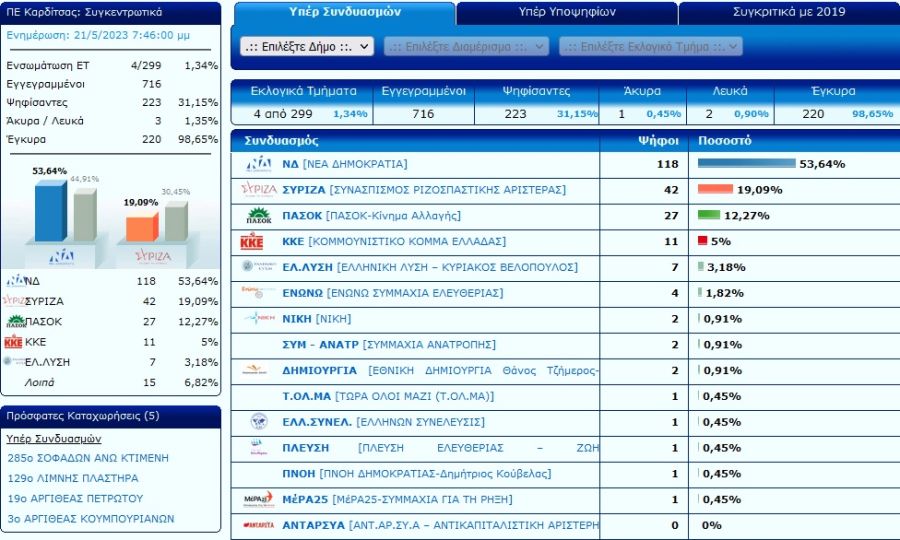Viewport: 900px width, 540px height.
Task: Switch to Συγκριτικά με 2019 tab
Action: [789, 12]
